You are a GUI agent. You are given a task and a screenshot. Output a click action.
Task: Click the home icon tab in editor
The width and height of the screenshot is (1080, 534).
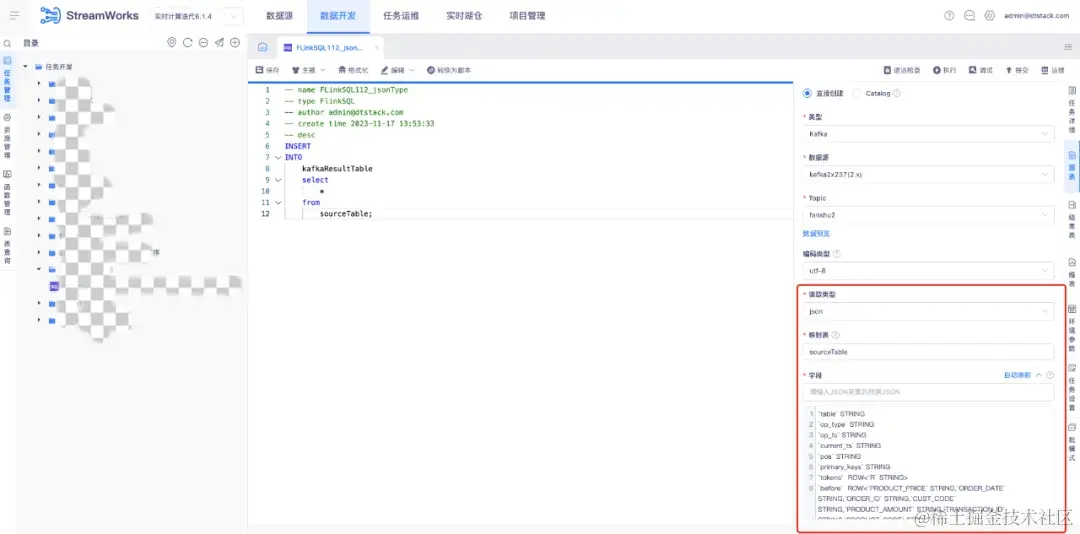(x=262, y=47)
